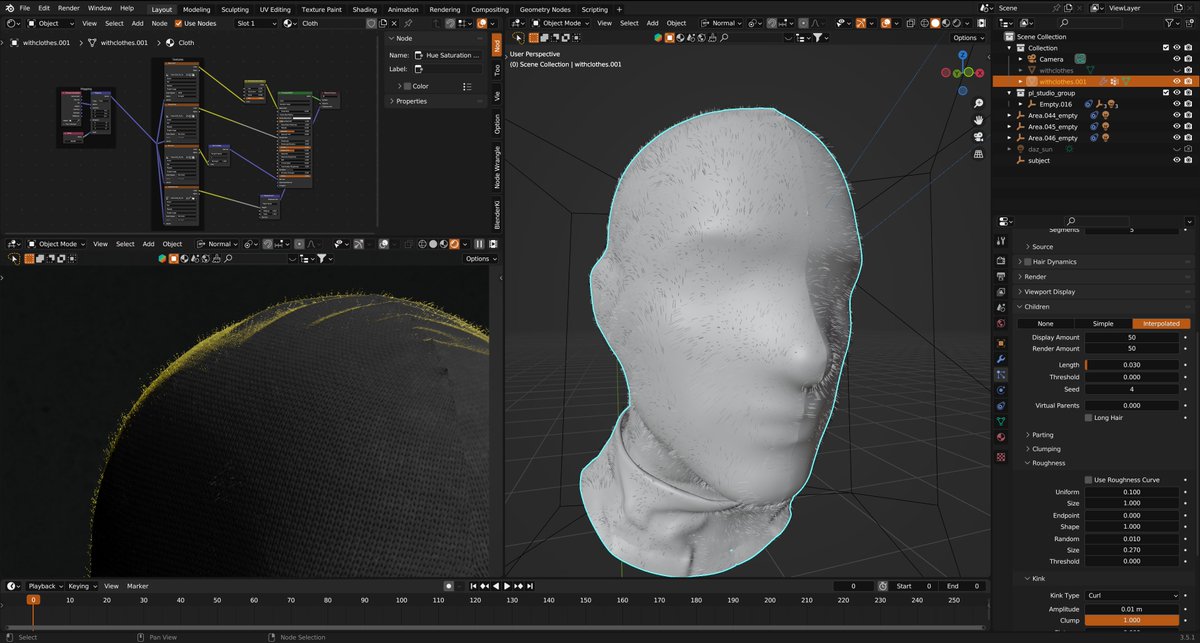Viewport: 1200px width, 643px height.
Task: Open the Material properties tab
Action: (x=1001, y=437)
